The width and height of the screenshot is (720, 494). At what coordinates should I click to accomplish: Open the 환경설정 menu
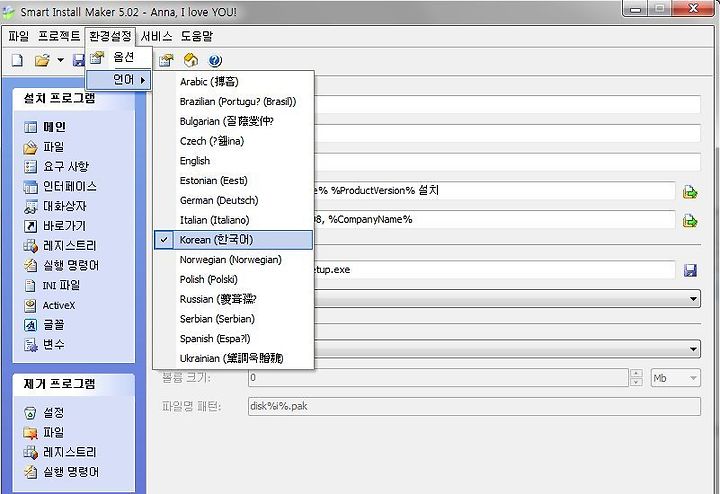(110, 36)
